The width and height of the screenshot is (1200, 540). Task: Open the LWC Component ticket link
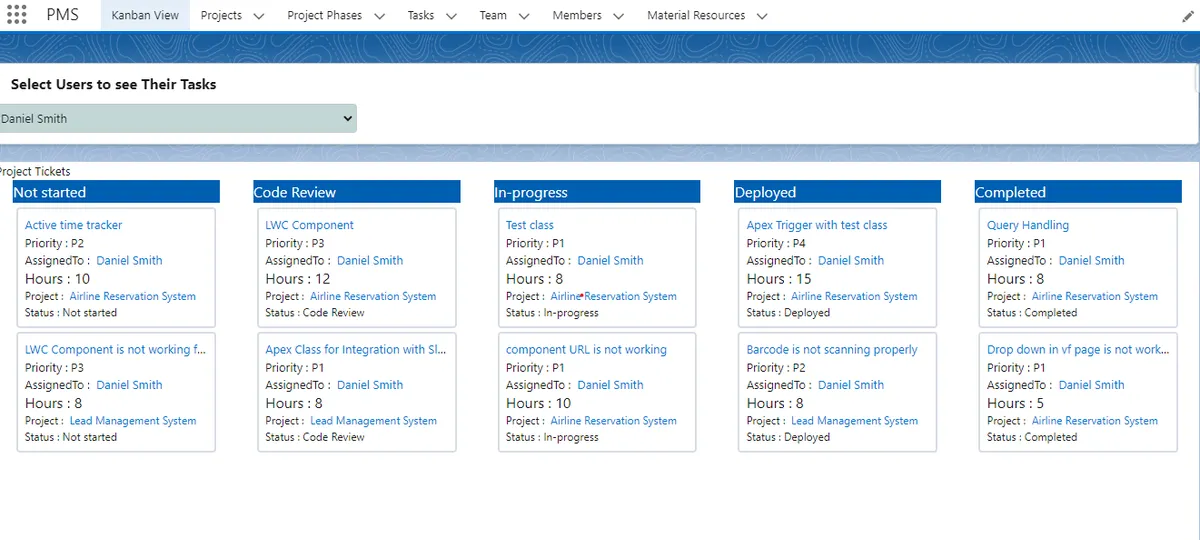(309, 225)
